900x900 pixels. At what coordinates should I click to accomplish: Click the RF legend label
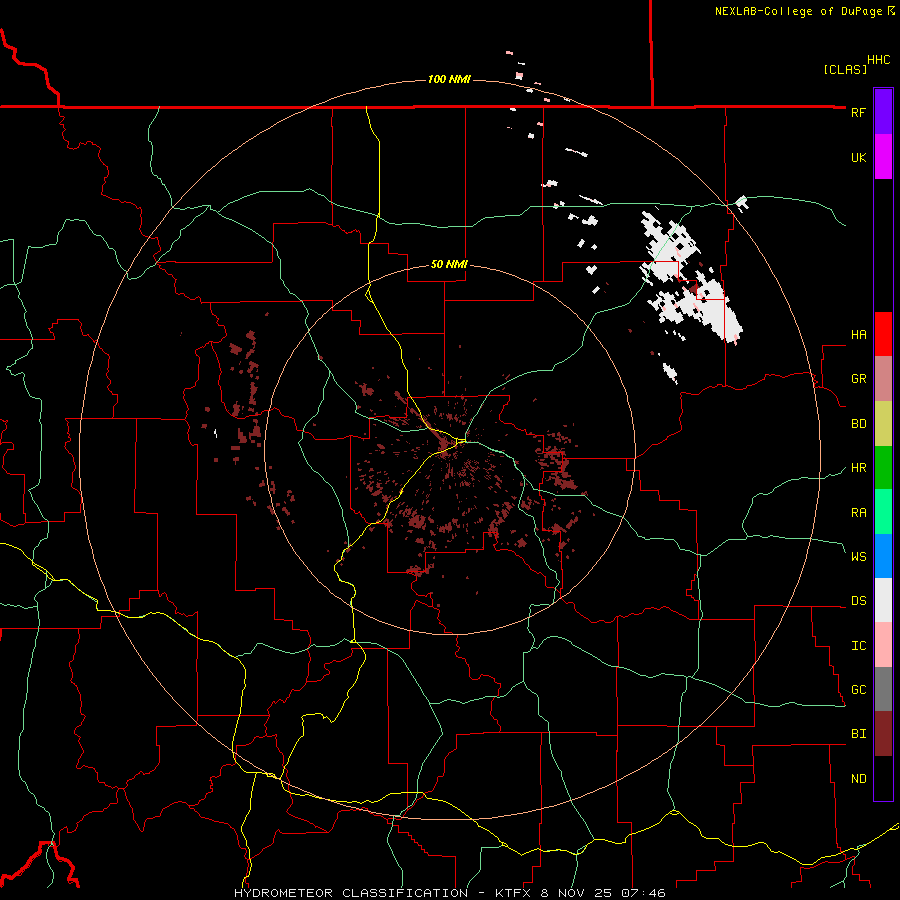tap(858, 112)
